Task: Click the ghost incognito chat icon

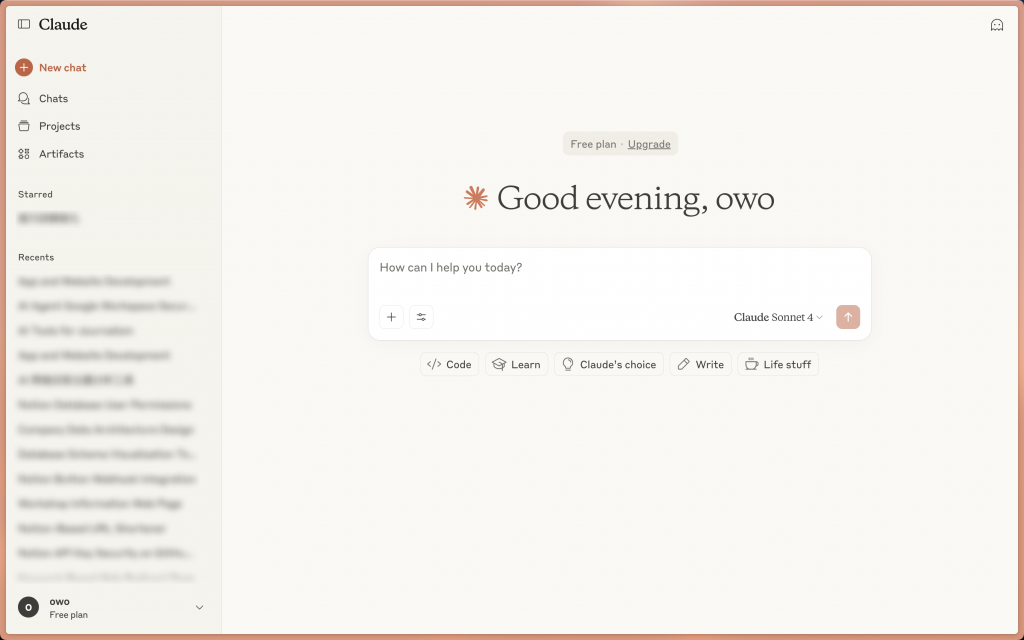Action: point(997,25)
